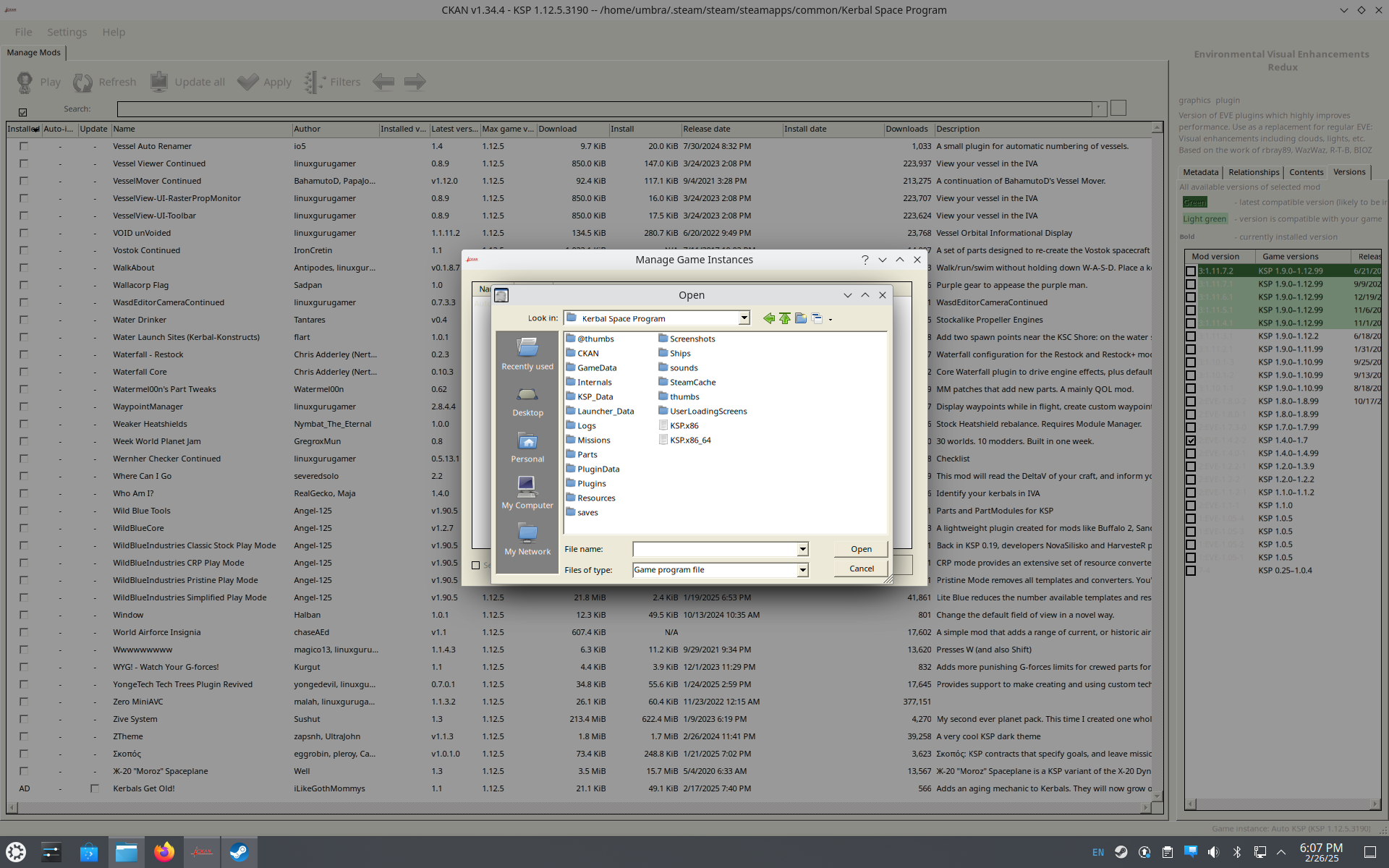Switch to the Contents tab
The image size is (1389, 868).
click(1306, 172)
